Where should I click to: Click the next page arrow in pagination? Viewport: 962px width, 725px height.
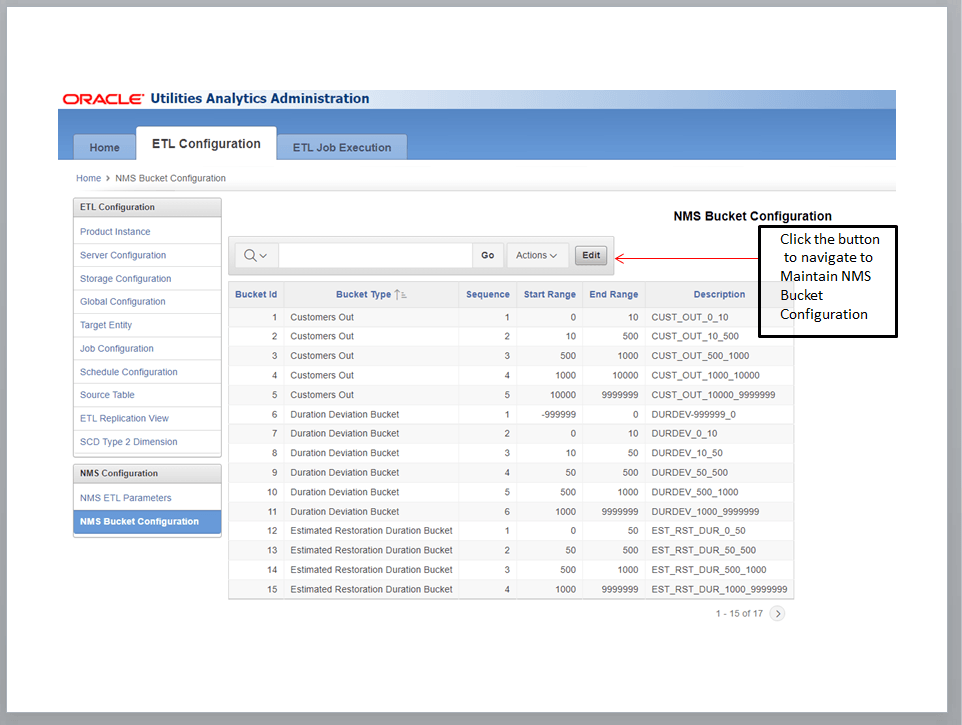[x=777, y=613]
